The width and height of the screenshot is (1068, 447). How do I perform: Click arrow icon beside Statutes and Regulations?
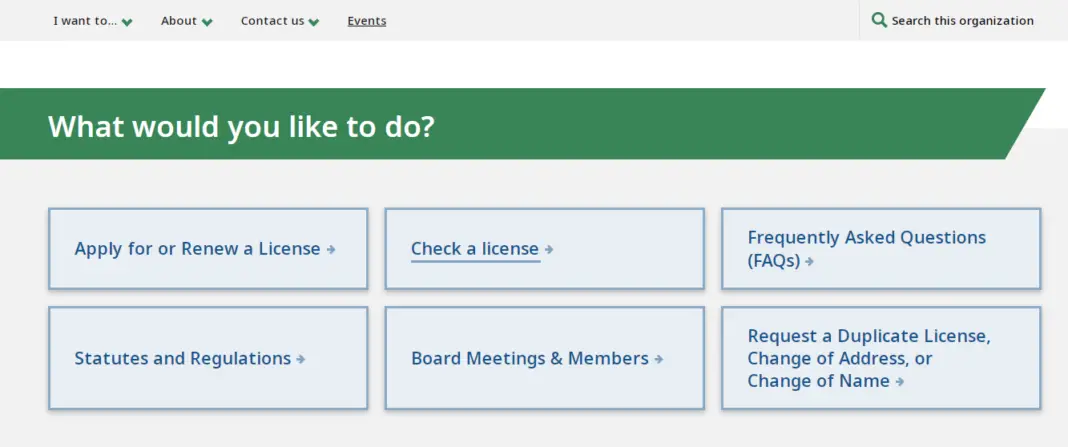(x=301, y=359)
